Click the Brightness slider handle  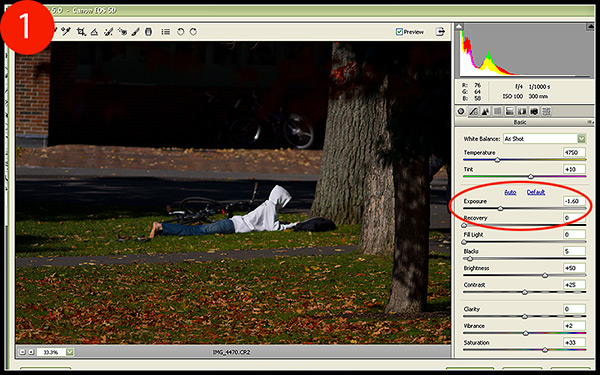(x=545, y=276)
